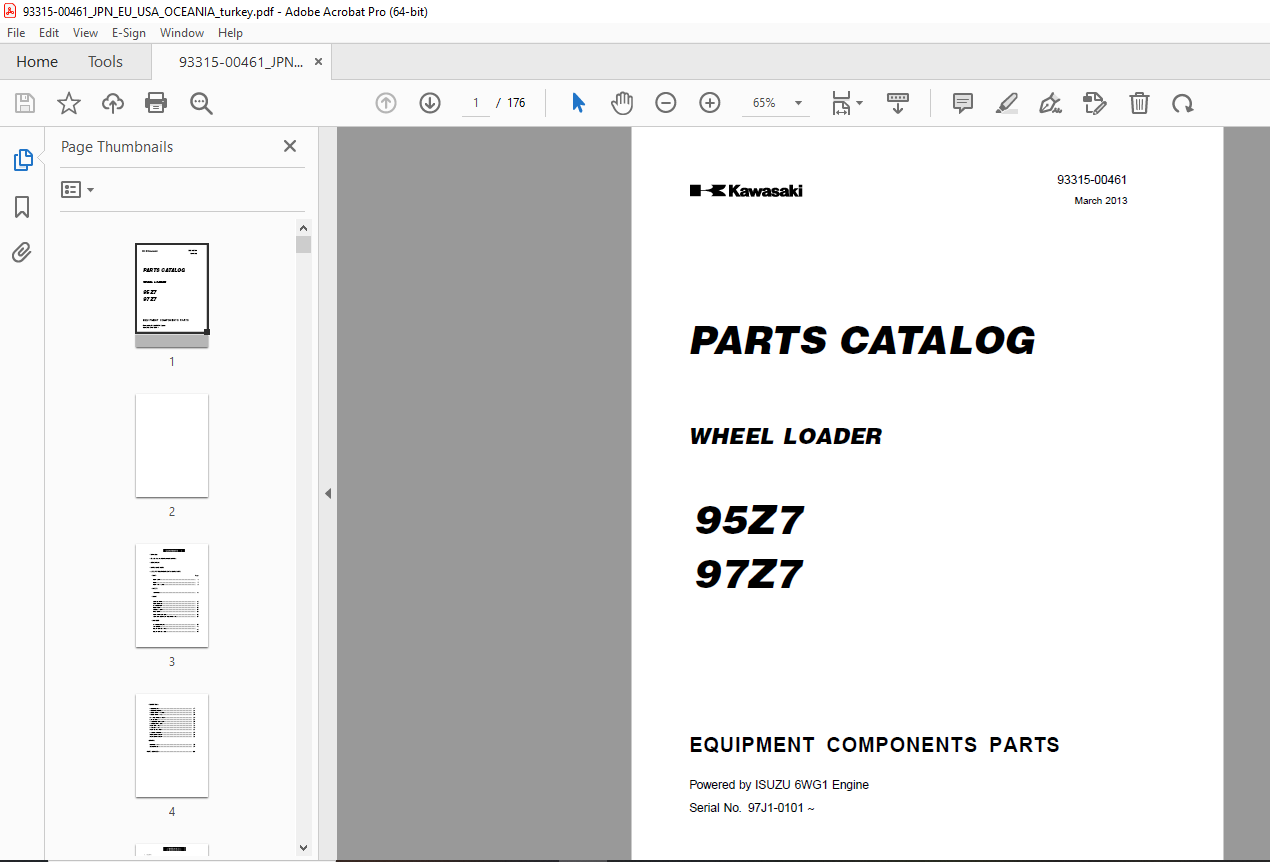Open the Bookmarks sidebar icon

tap(22, 207)
